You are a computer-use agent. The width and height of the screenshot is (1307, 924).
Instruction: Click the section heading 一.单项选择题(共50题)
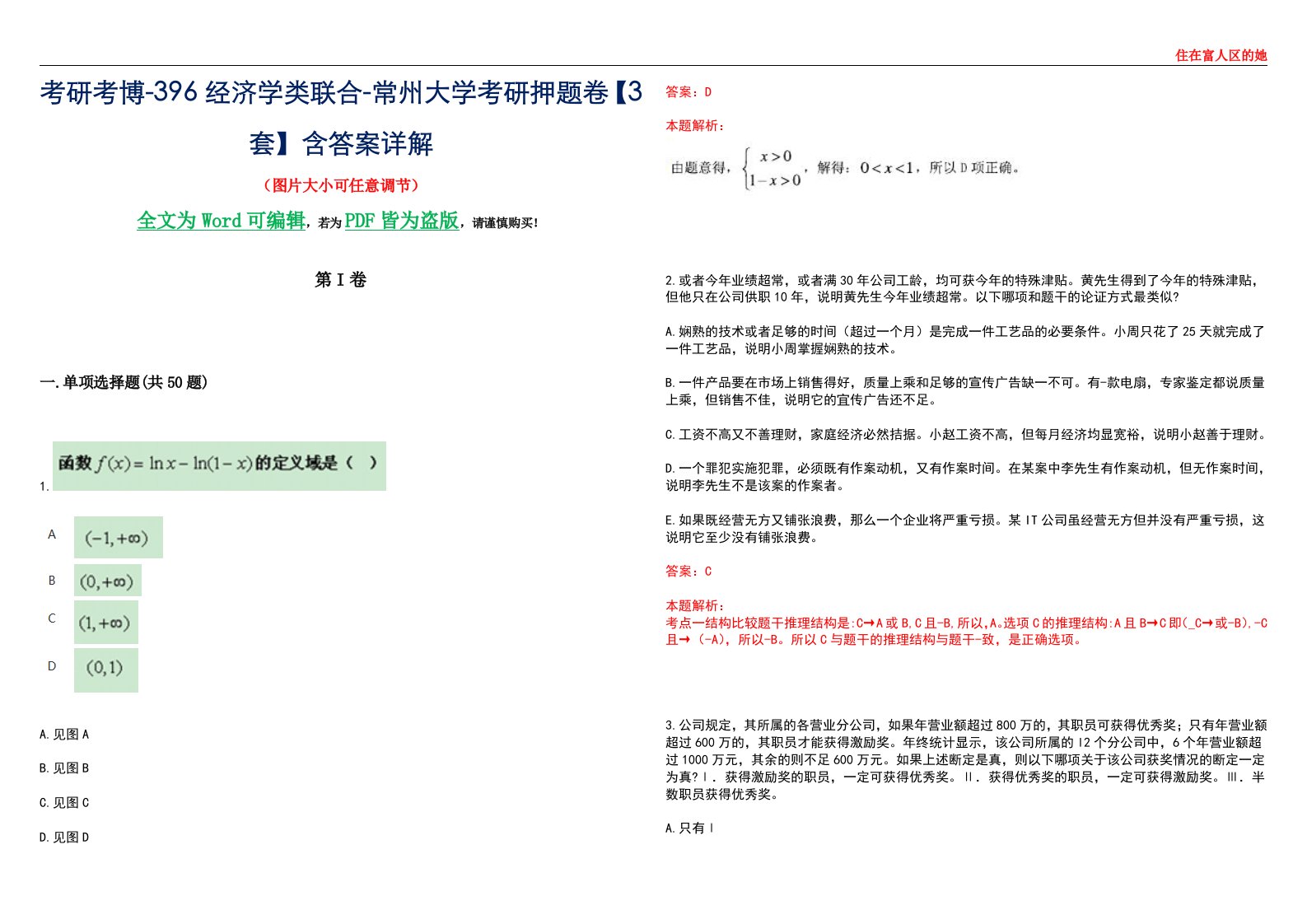[x=124, y=382]
